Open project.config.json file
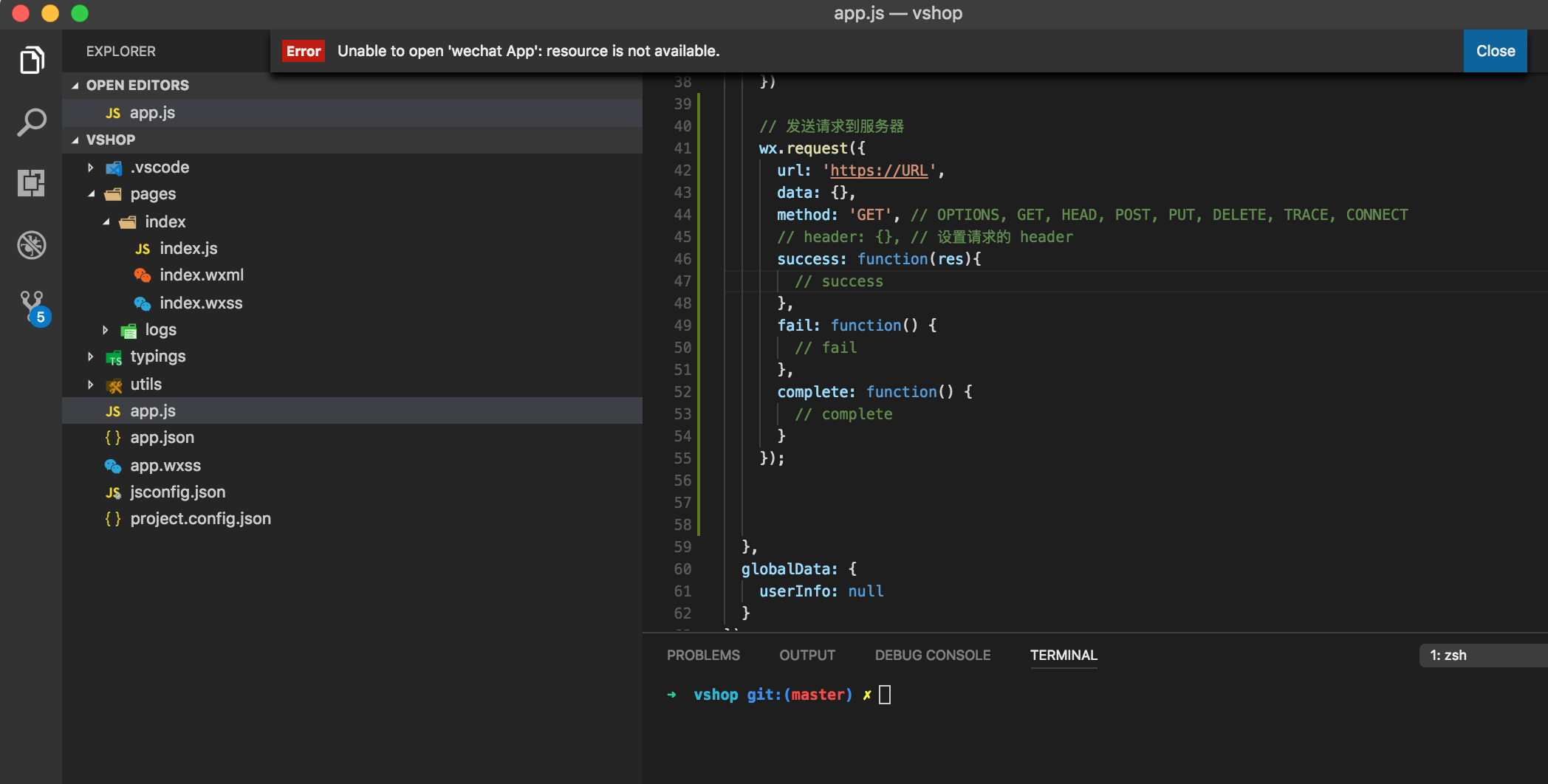This screenshot has height=784, width=1548. (x=200, y=519)
